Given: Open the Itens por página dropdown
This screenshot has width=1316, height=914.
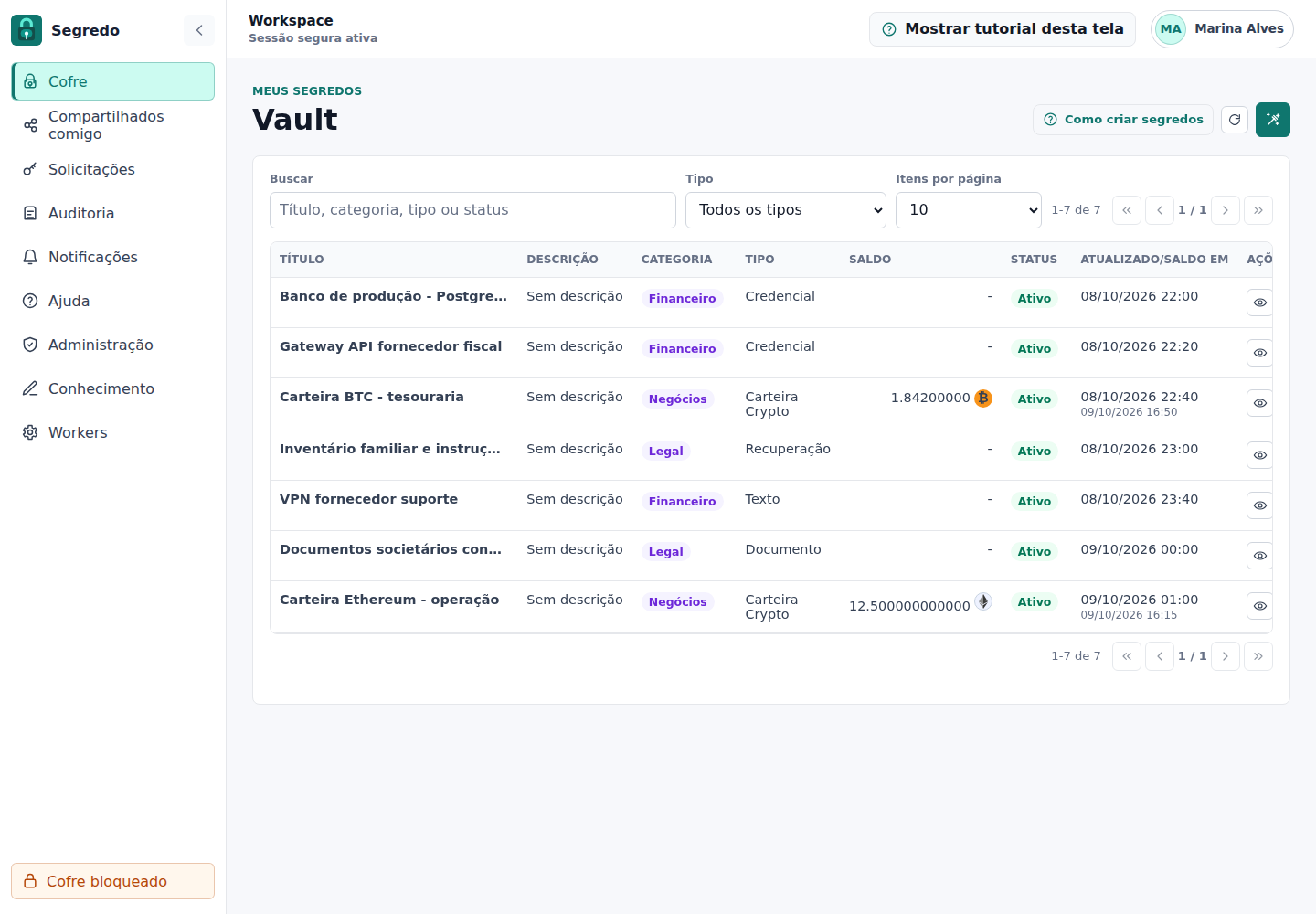Looking at the screenshot, I should [x=969, y=210].
